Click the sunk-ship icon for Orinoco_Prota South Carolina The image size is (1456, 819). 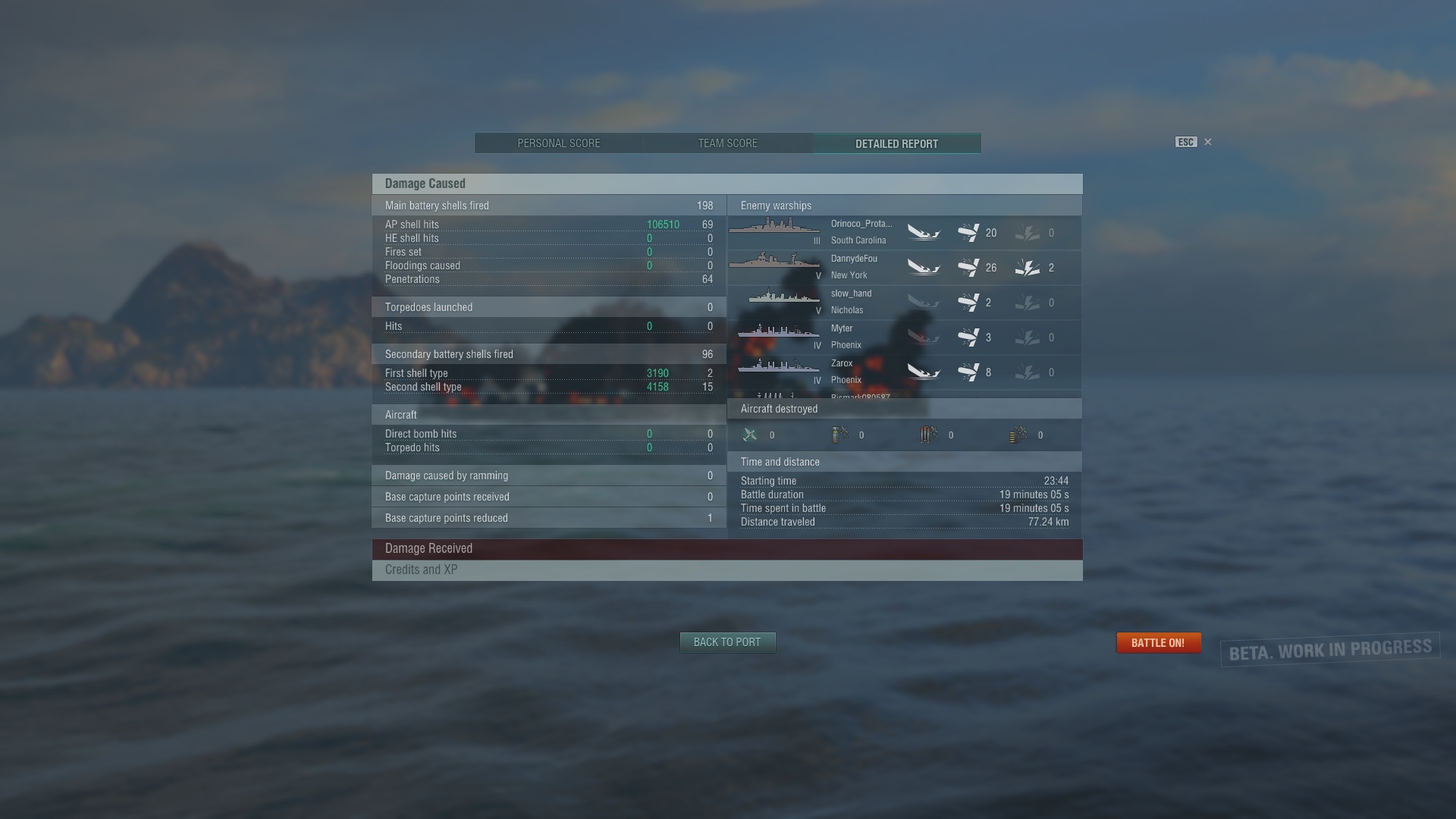click(924, 233)
